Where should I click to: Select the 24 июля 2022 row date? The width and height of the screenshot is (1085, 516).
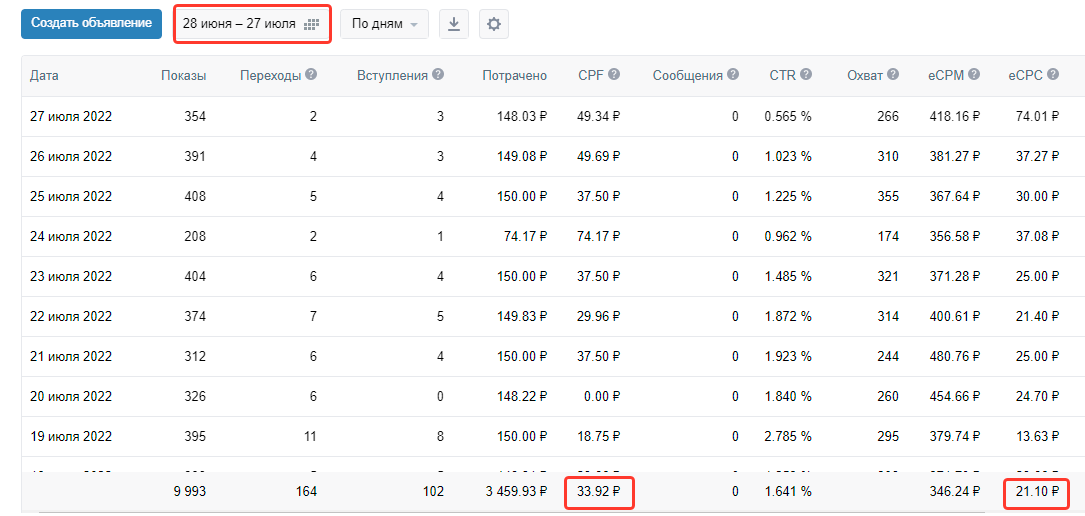pos(71,236)
